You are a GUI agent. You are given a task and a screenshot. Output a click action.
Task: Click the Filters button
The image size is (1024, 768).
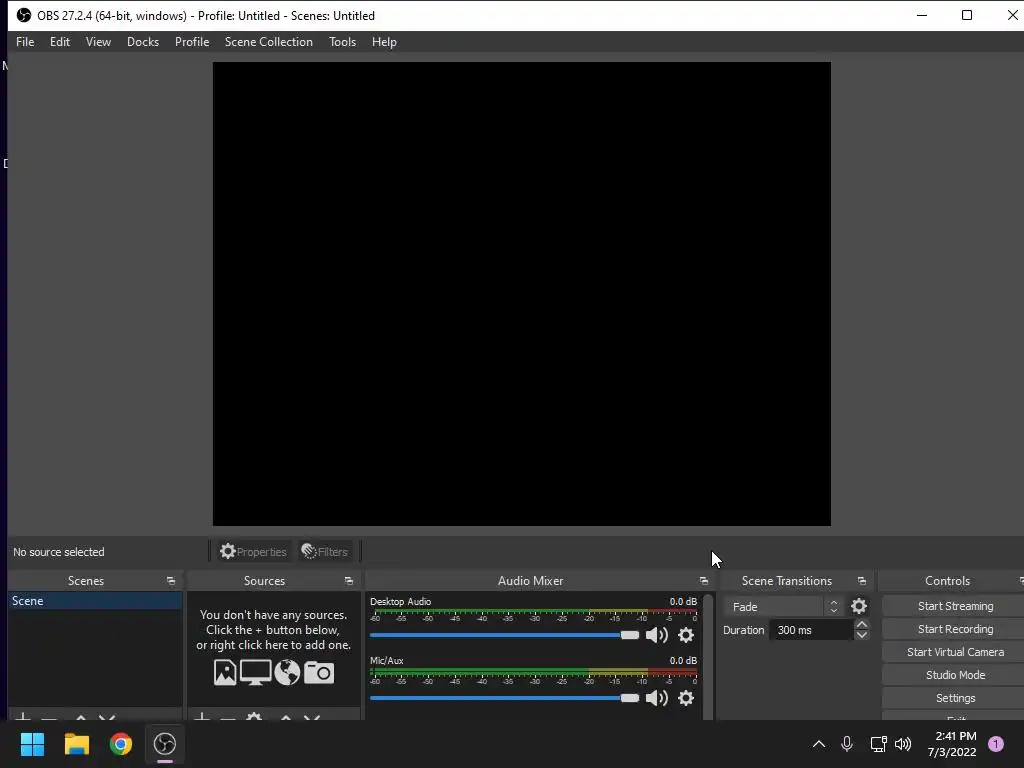click(325, 552)
